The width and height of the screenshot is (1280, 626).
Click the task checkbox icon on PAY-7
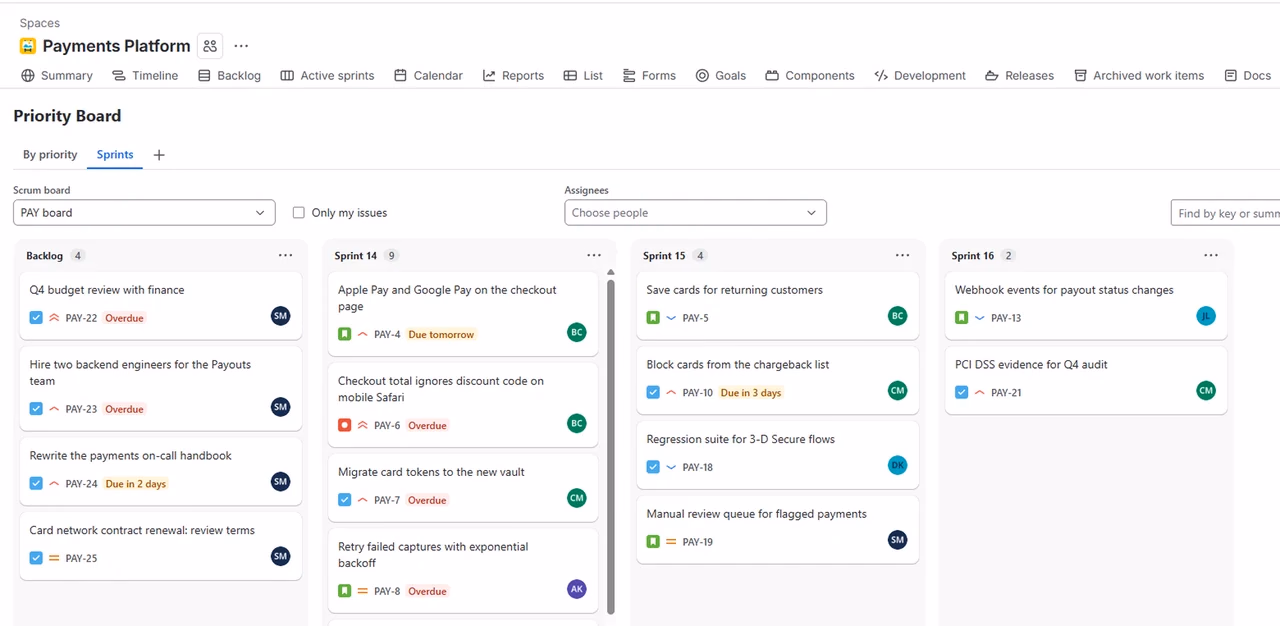point(345,500)
